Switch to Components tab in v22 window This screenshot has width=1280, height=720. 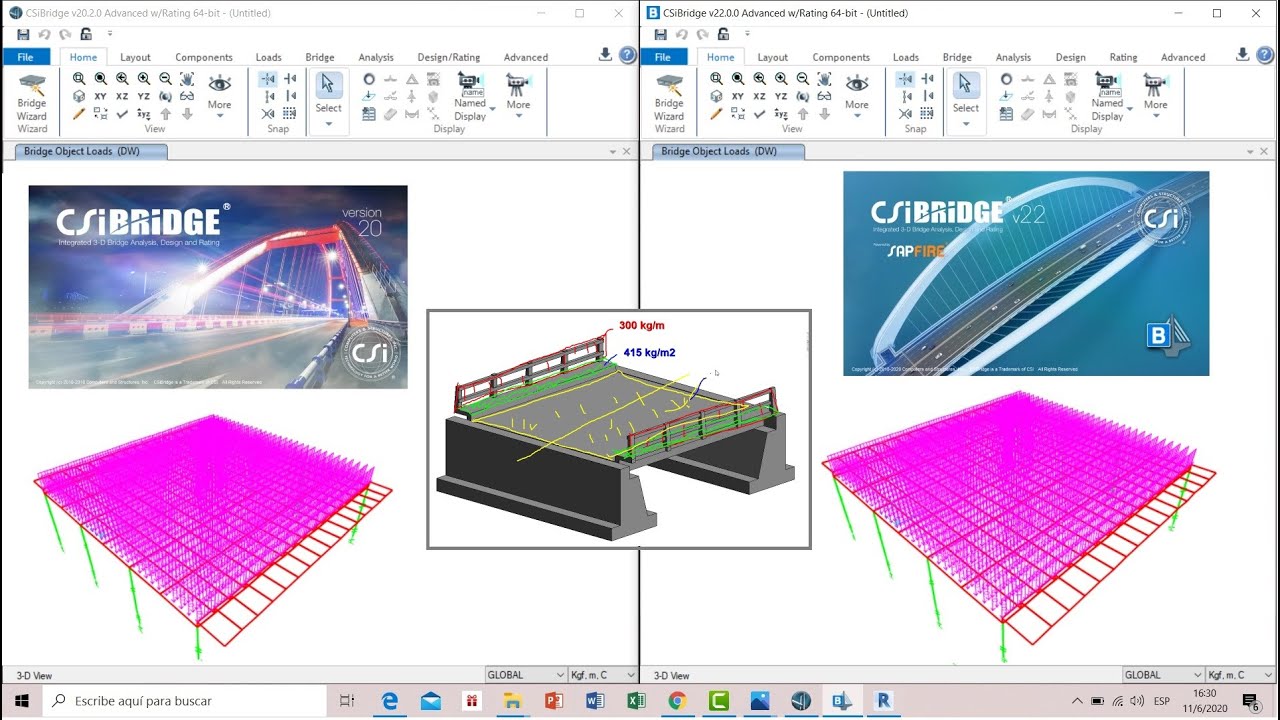[841, 57]
